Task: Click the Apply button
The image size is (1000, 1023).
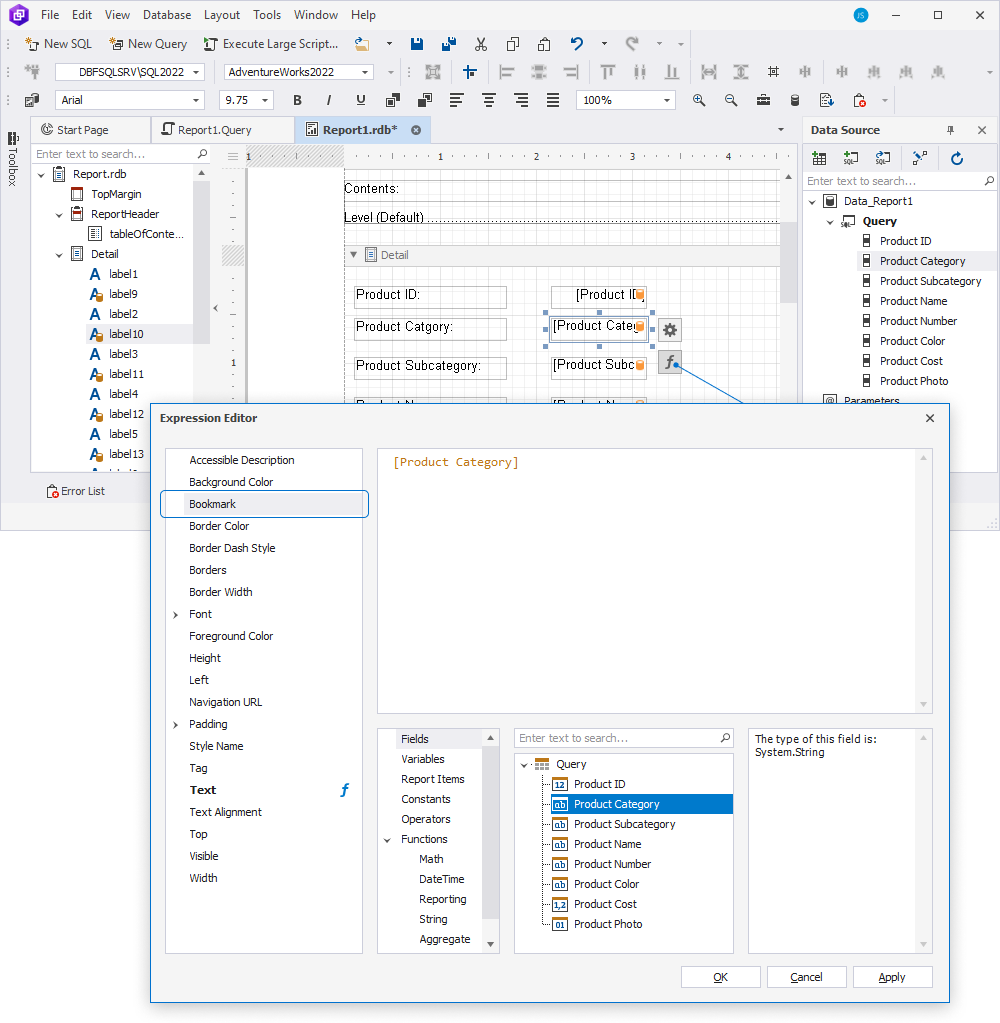Action: pos(892,977)
